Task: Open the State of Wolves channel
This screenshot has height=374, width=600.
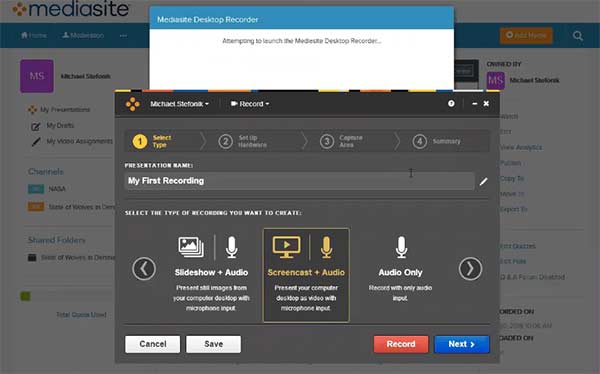Action: (x=71, y=207)
